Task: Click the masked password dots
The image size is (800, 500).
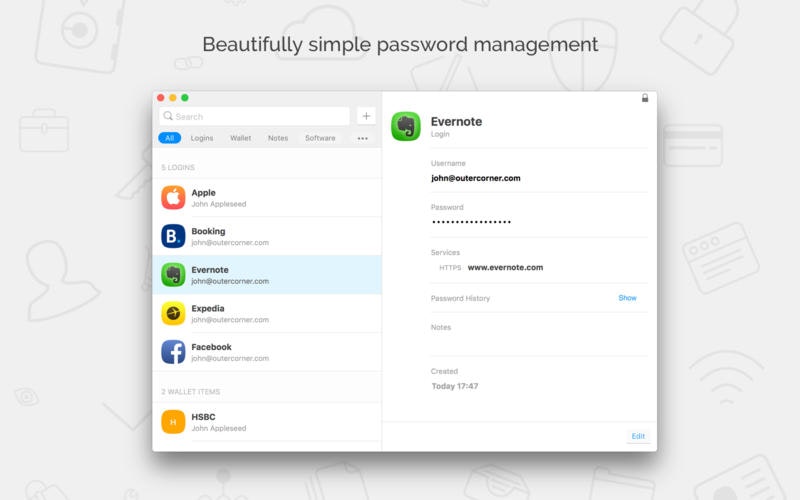Action: click(471, 222)
